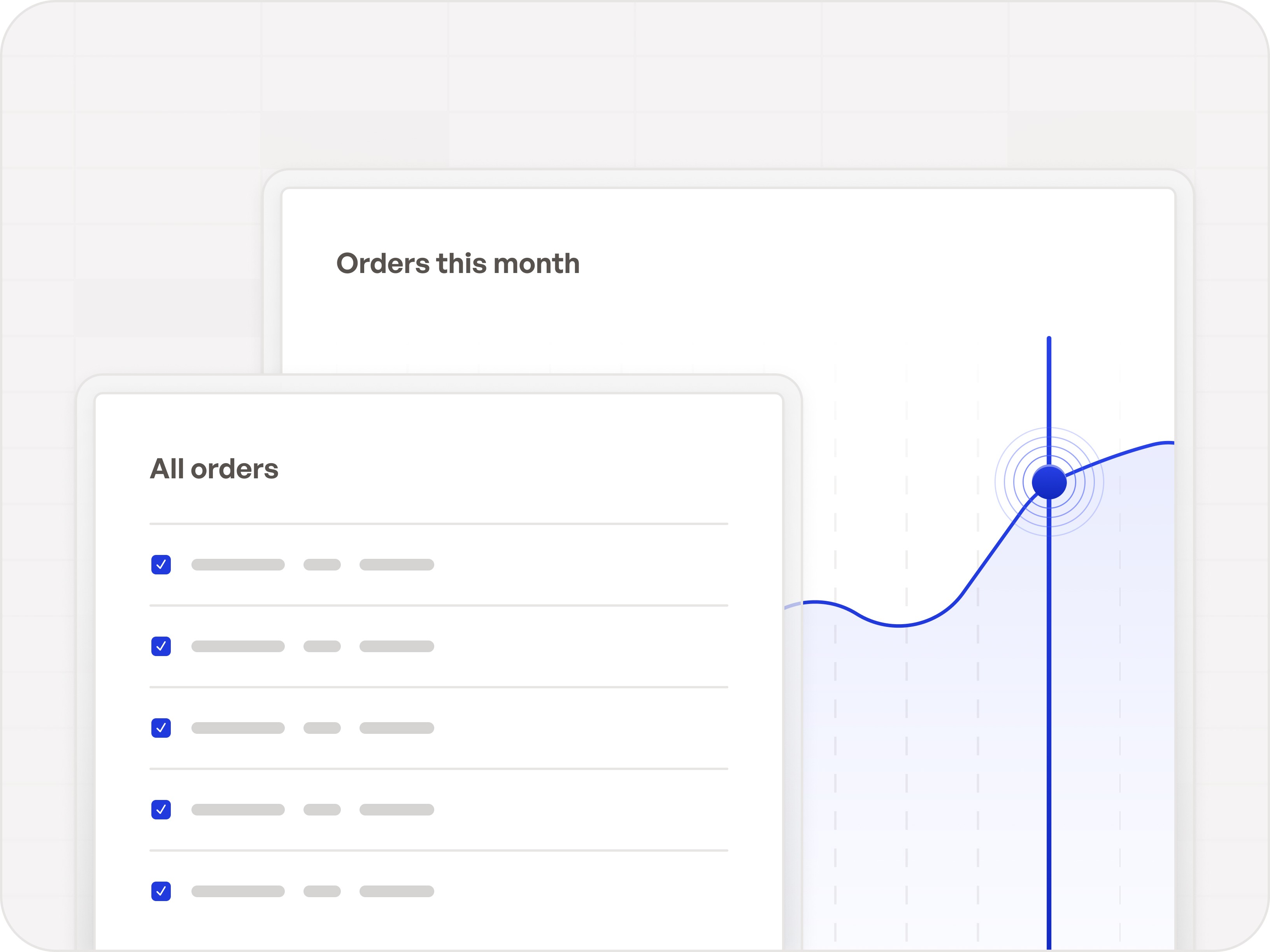
Task: Click the short middle placeholder on the second row
Action: 322,646
